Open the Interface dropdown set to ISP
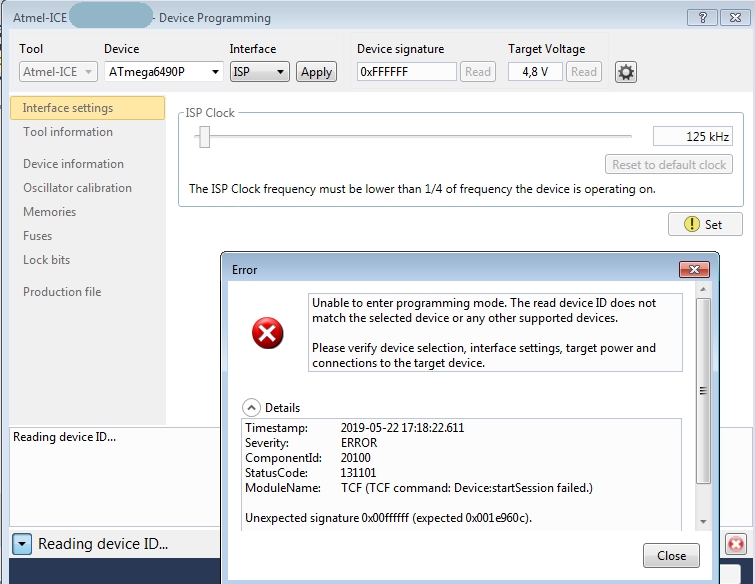Screen dimensions: 755x584 tap(260, 72)
